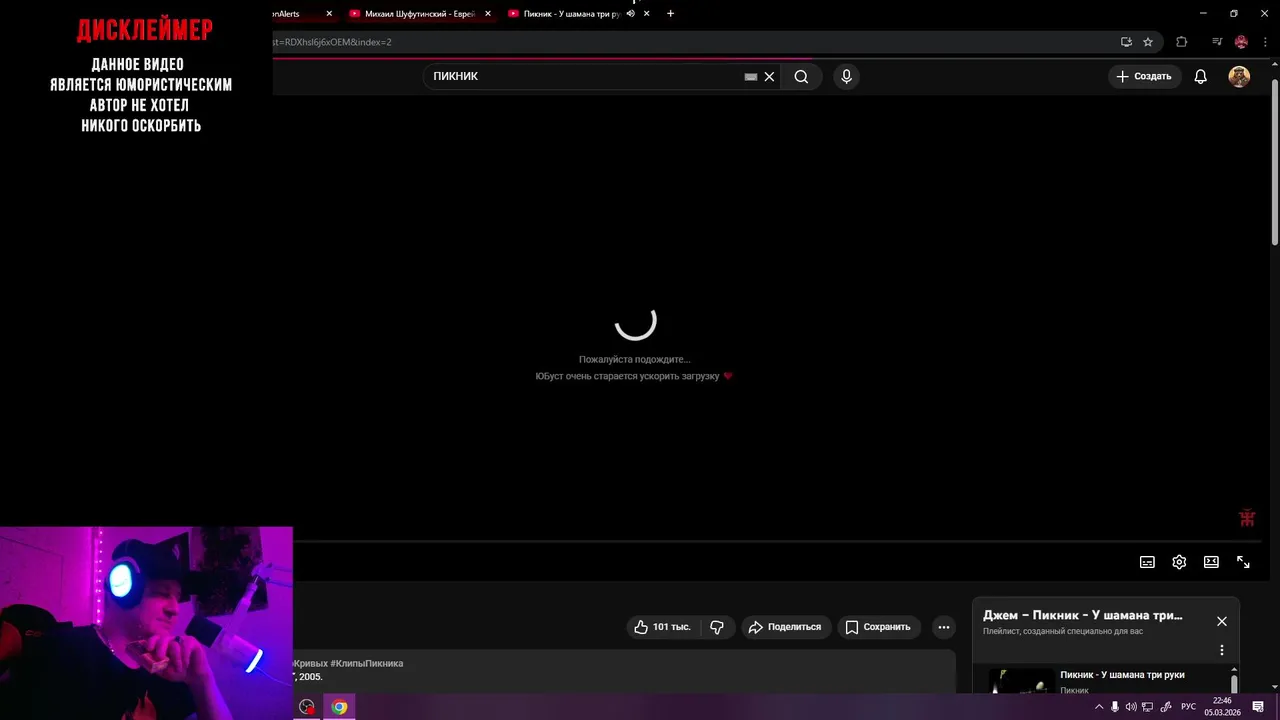This screenshot has width=1280, height=720.
Task: Click the Создать button
Action: point(1144,76)
